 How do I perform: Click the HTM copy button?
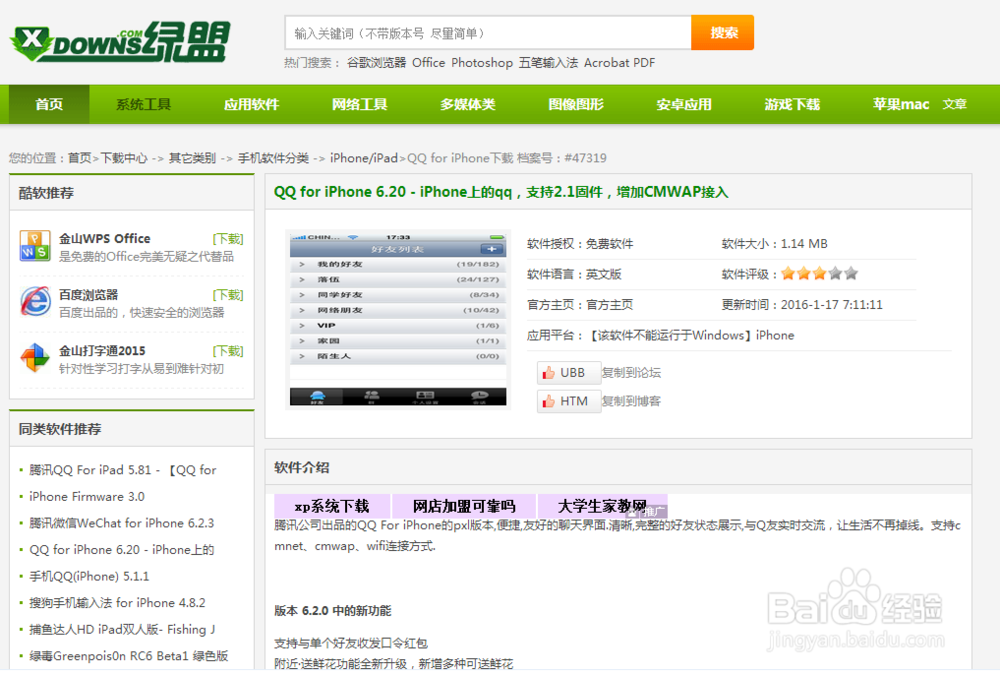tap(569, 401)
